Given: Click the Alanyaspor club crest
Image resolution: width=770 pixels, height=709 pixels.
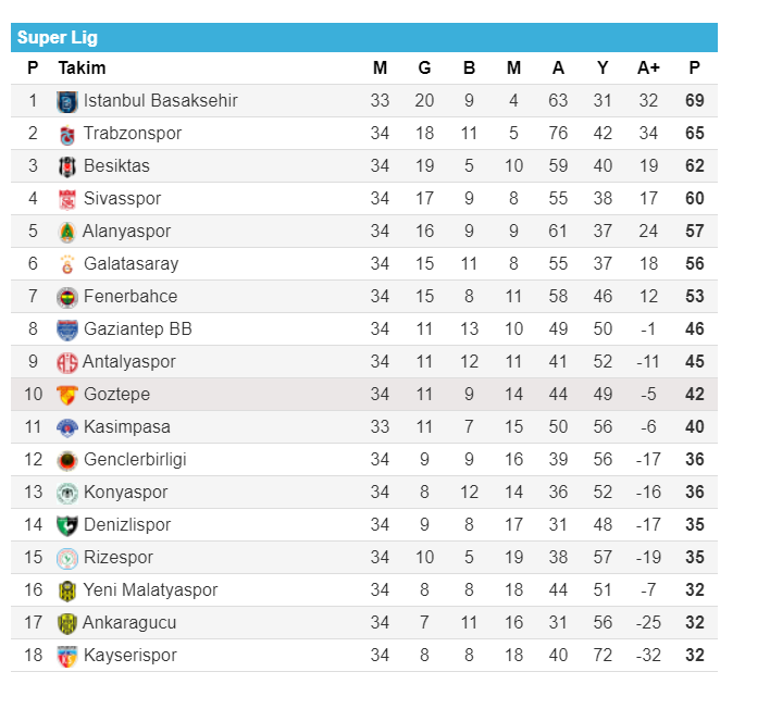Looking at the screenshot, I should click(x=67, y=231).
